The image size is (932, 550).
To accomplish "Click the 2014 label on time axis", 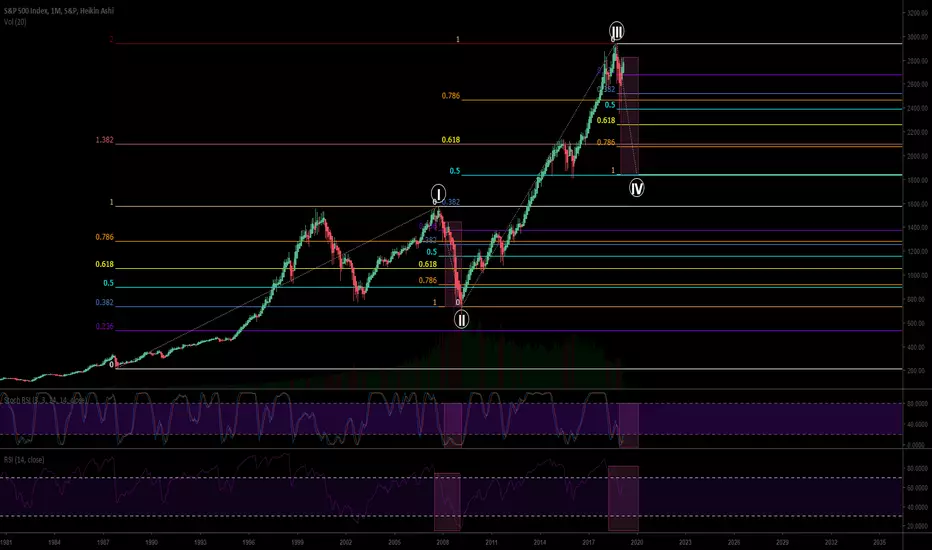I will tap(540, 542).
